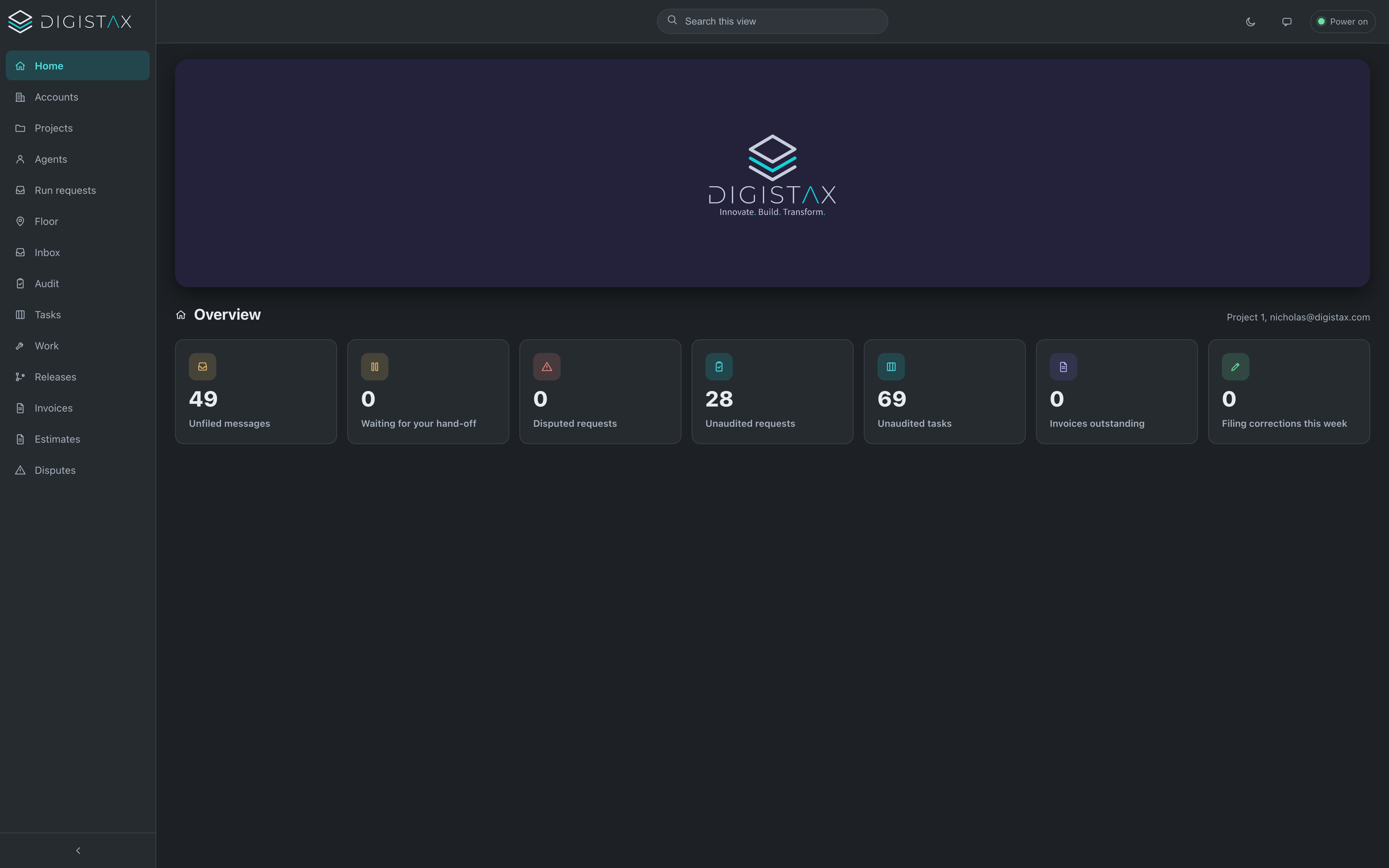Click the Innovate. Build. Transform. tagline

coord(773,212)
